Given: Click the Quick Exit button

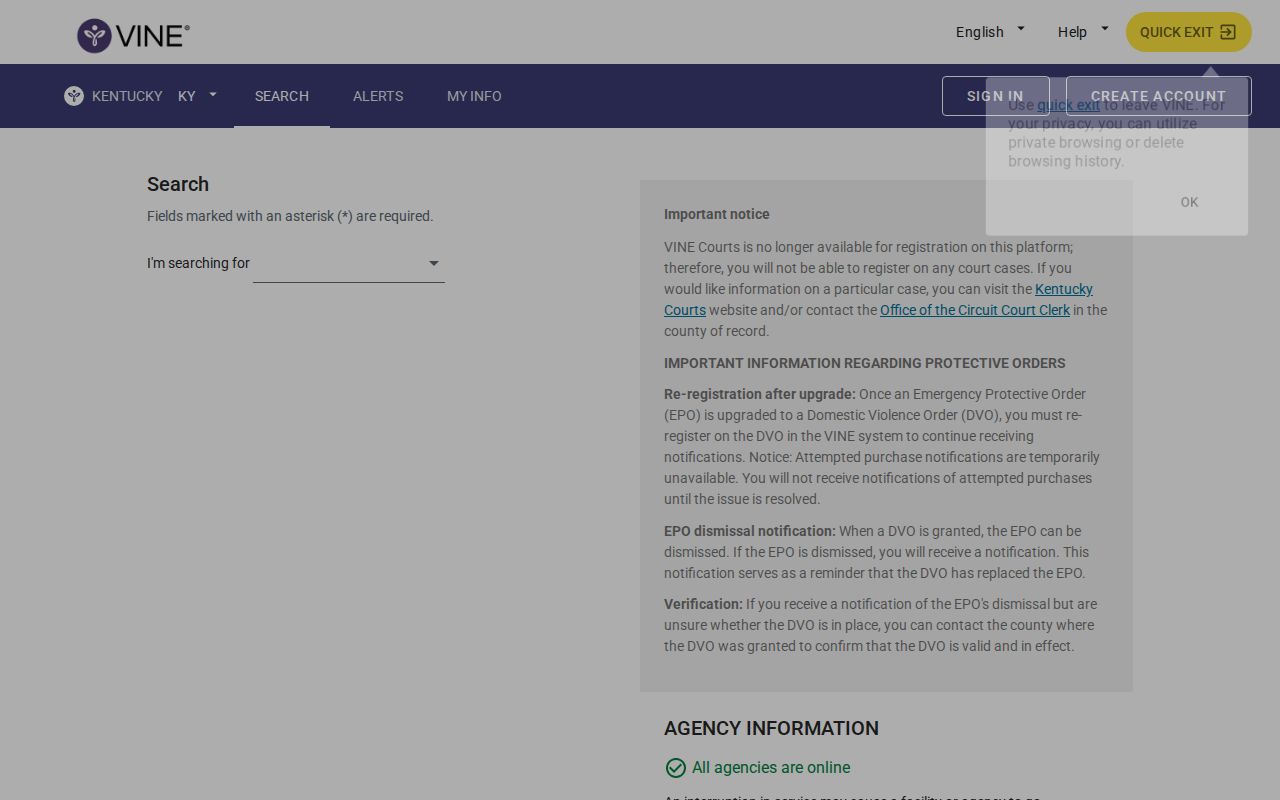Looking at the screenshot, I should tap(1189, 32).
